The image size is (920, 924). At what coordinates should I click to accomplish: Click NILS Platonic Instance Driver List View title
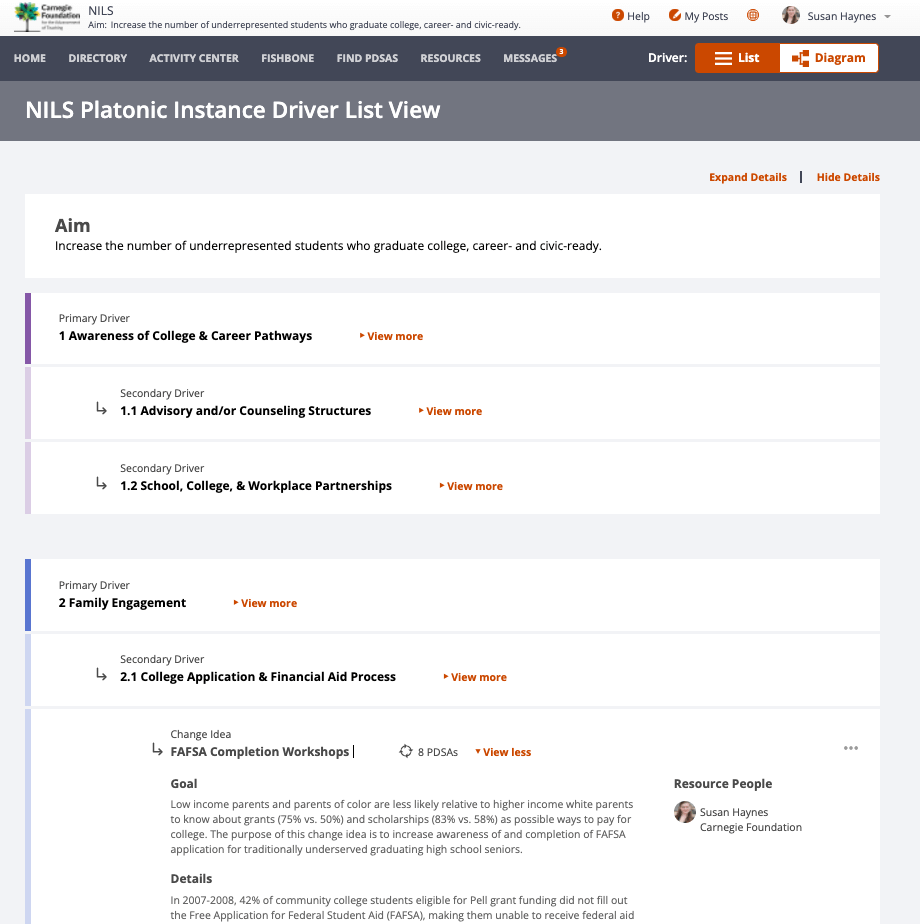click(233, 110)
